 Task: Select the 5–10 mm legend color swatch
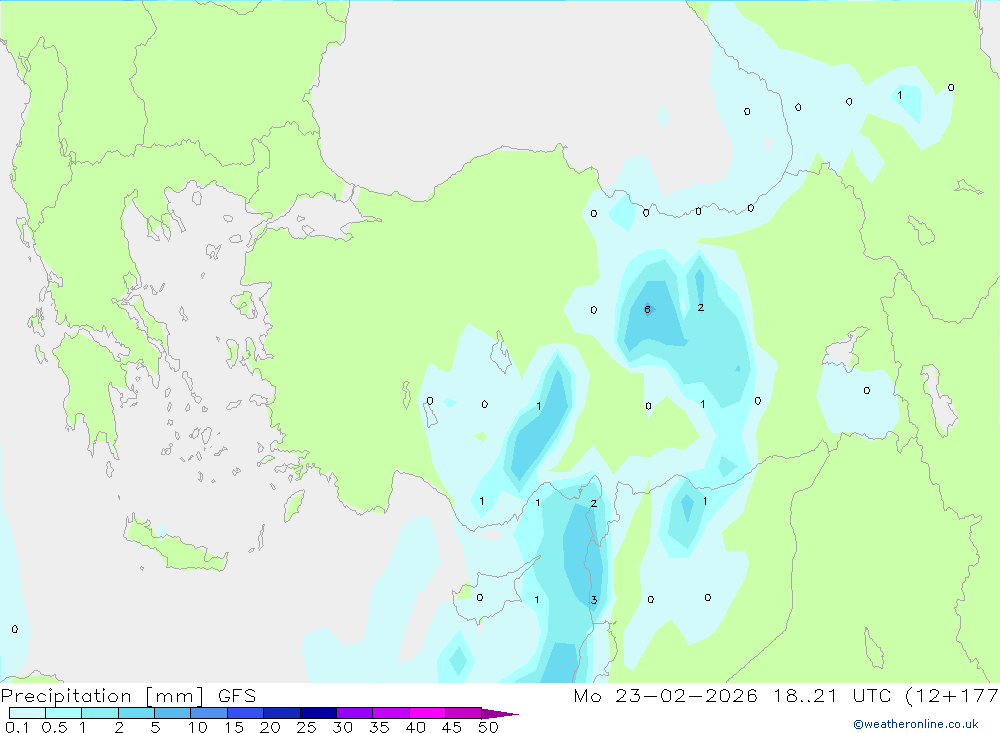pyautogui.click(x=172, y=713)
